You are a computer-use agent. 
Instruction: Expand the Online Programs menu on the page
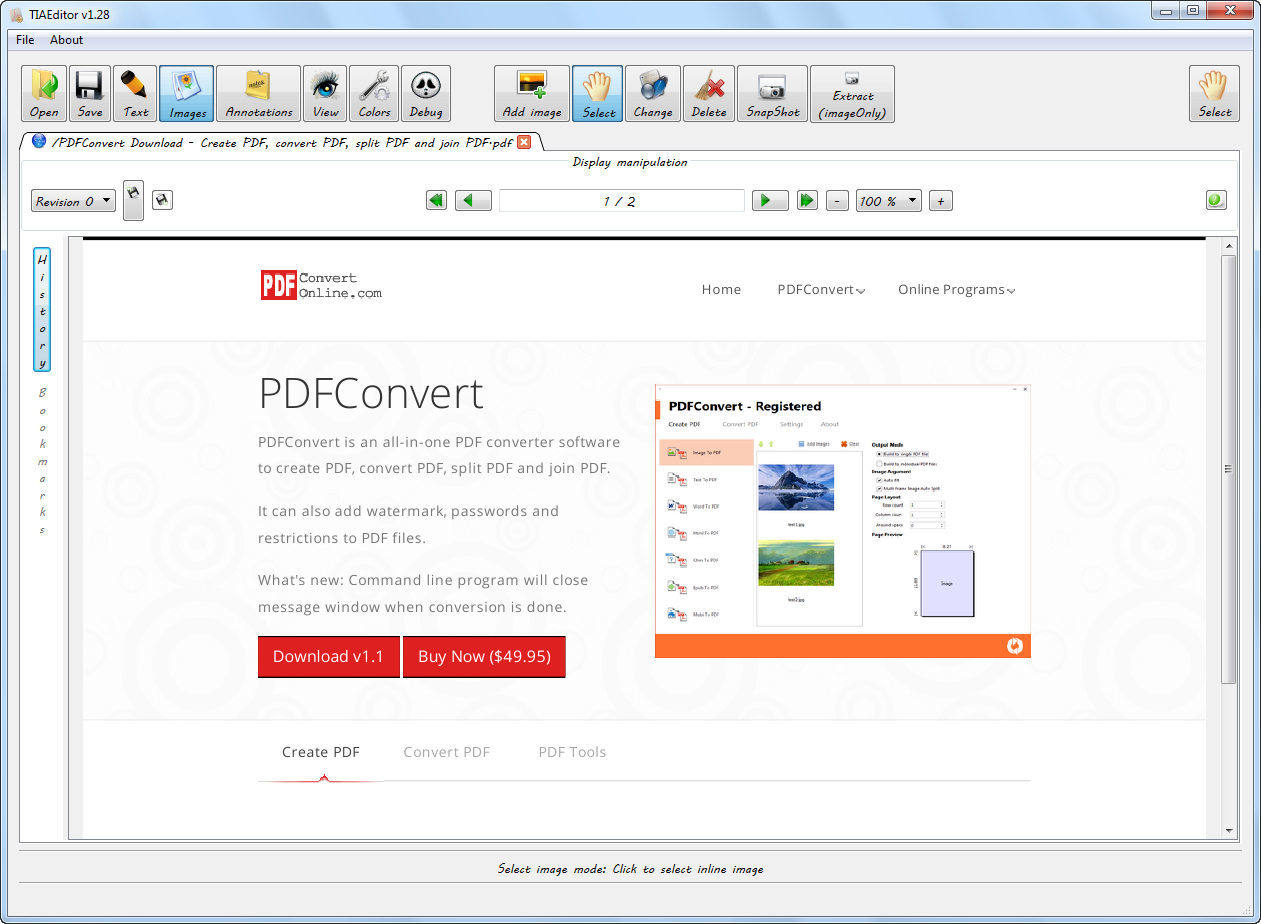pyautogui.click(x=957, y=289)
